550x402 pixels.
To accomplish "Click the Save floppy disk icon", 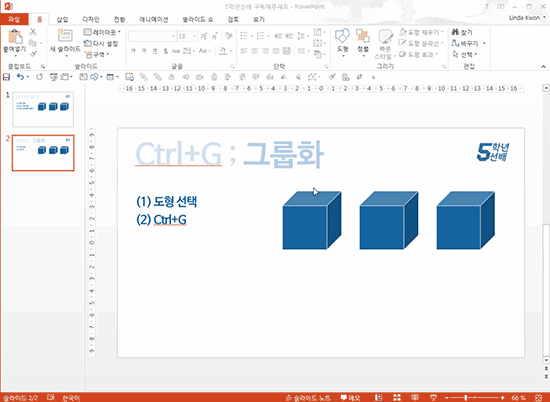I will (x=6, y=77).
